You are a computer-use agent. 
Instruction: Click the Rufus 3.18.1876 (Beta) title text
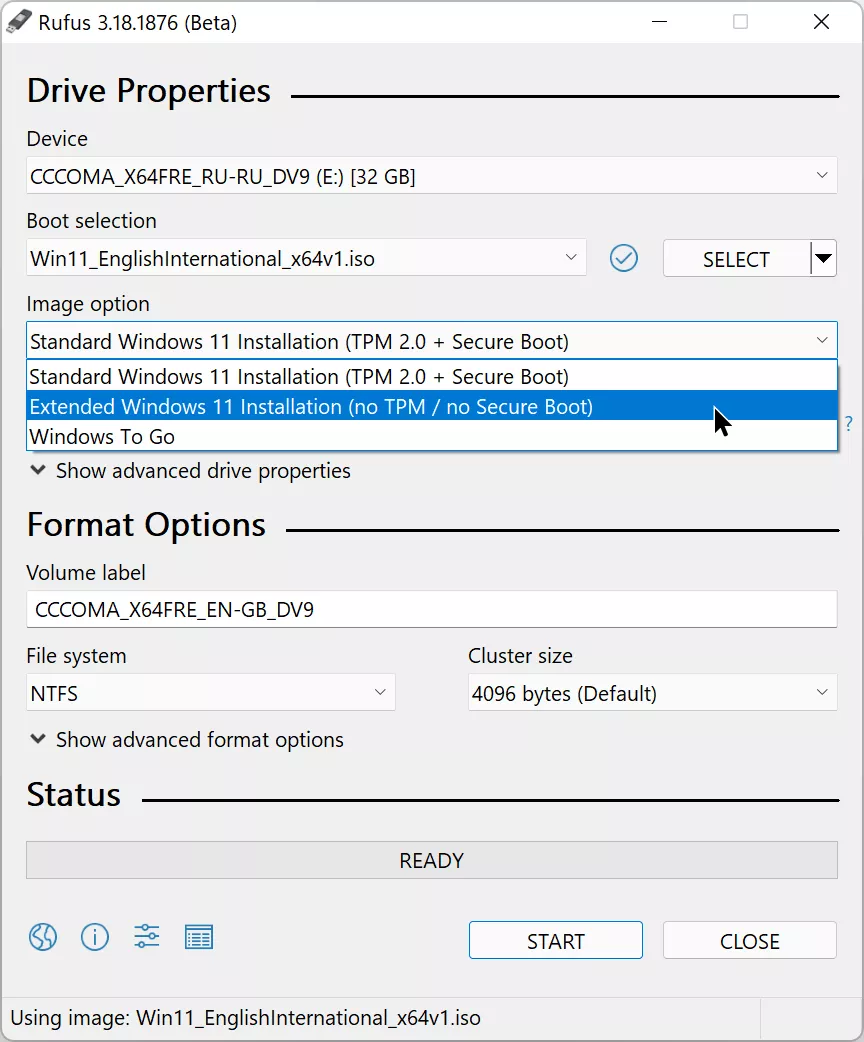(x=138, y=23)
